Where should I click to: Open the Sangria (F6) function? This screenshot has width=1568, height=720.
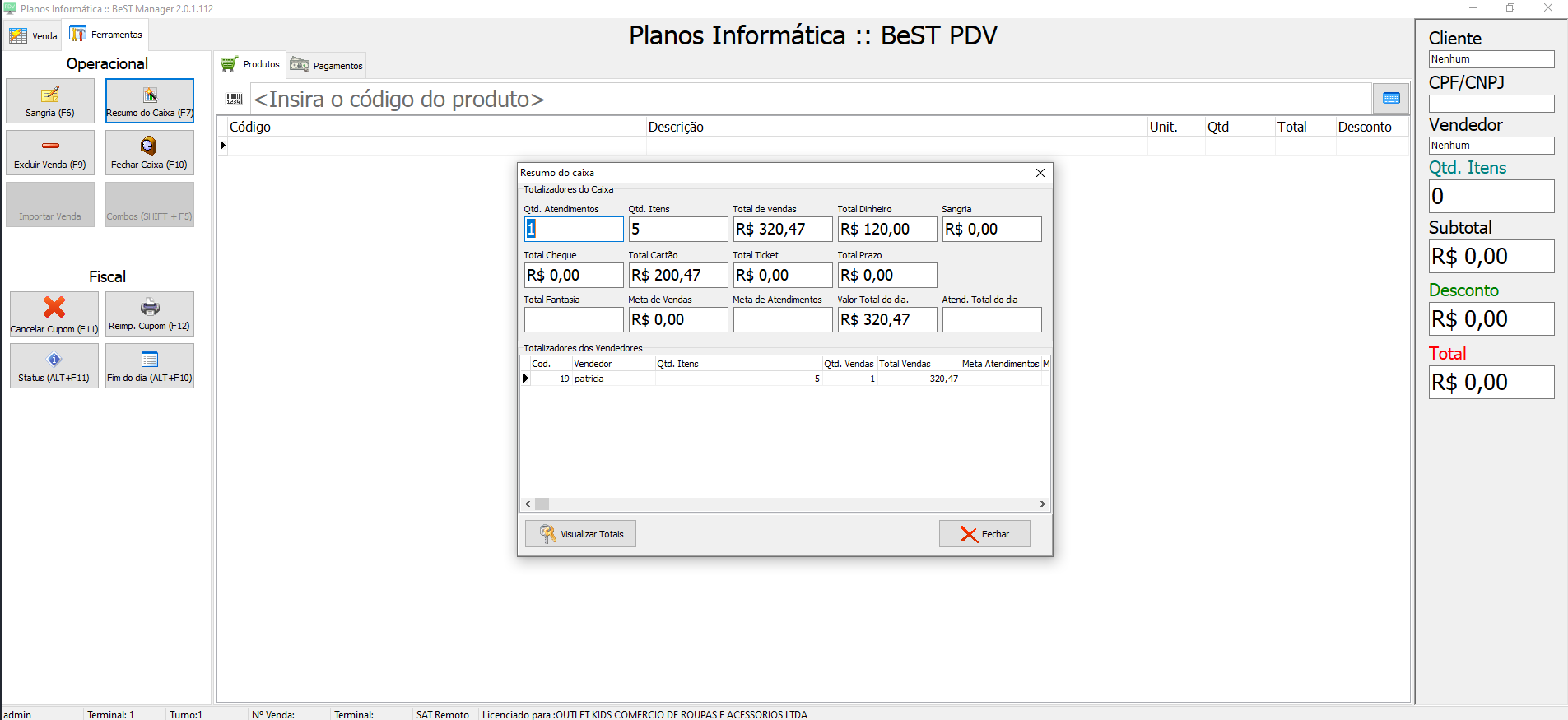50,100
